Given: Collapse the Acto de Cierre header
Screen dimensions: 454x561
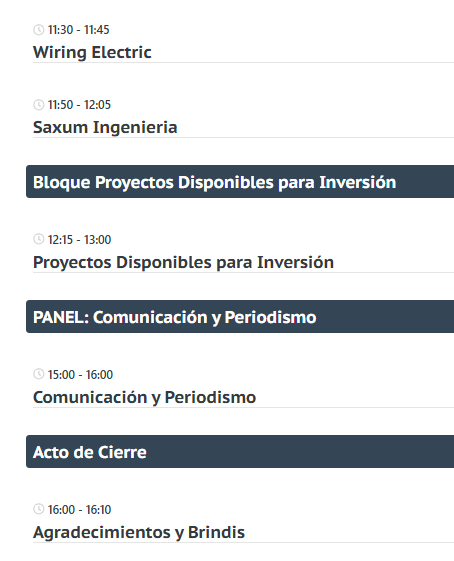Looking at the screenshot, I should click(x=240, y=452).
